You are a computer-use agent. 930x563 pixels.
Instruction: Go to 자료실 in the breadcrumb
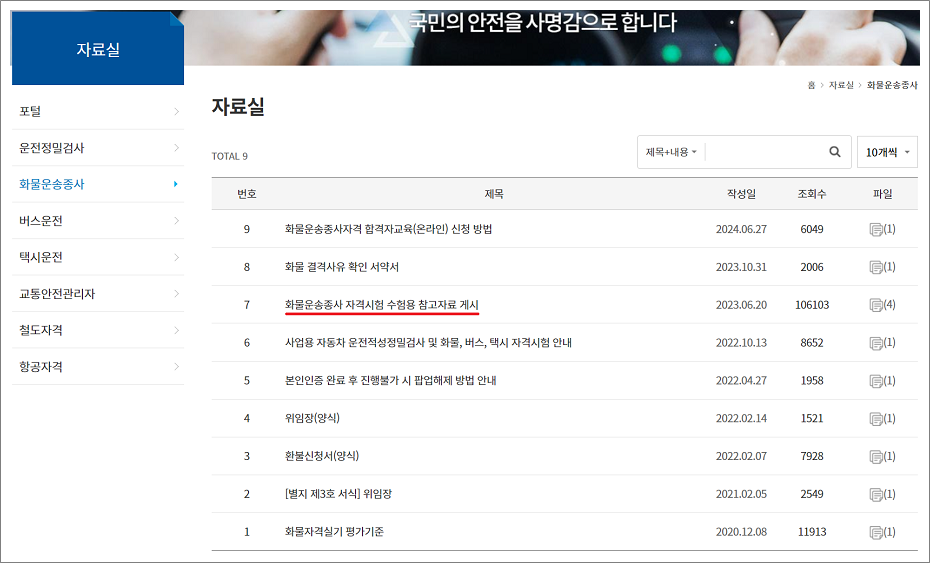(841, 85)
